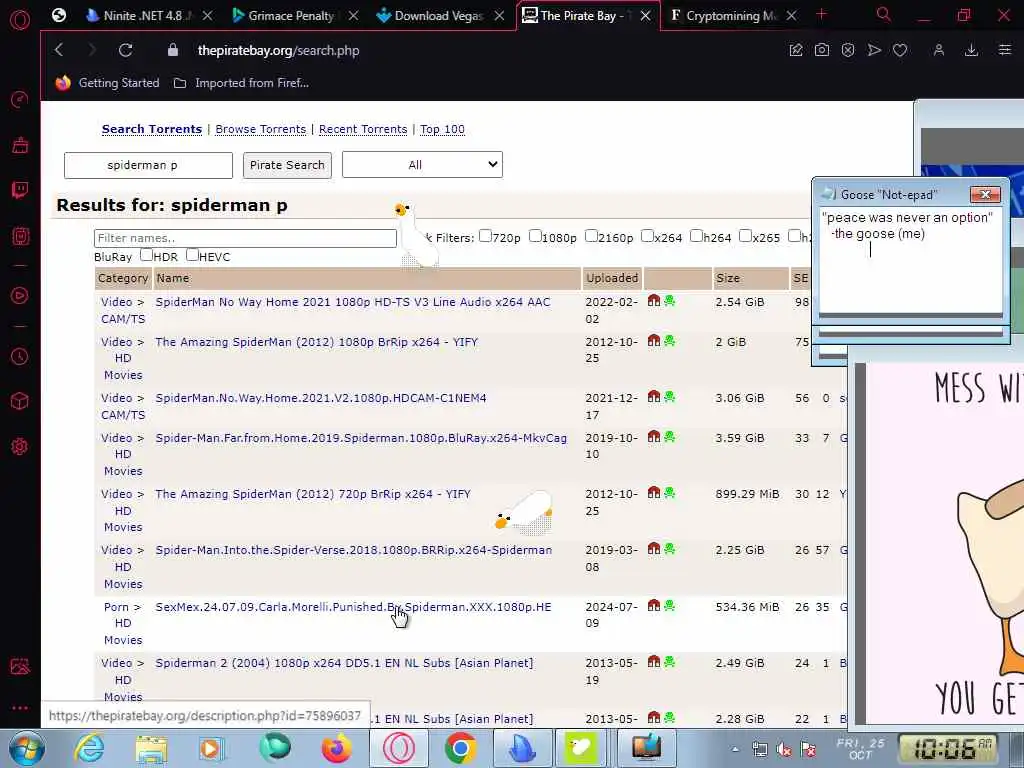Screen dimensions: 1024x768
Task: Open SpiderMan No Way Home 2021 HD-TS torrent
Action: pyautogui.click(x=353, y=302)
